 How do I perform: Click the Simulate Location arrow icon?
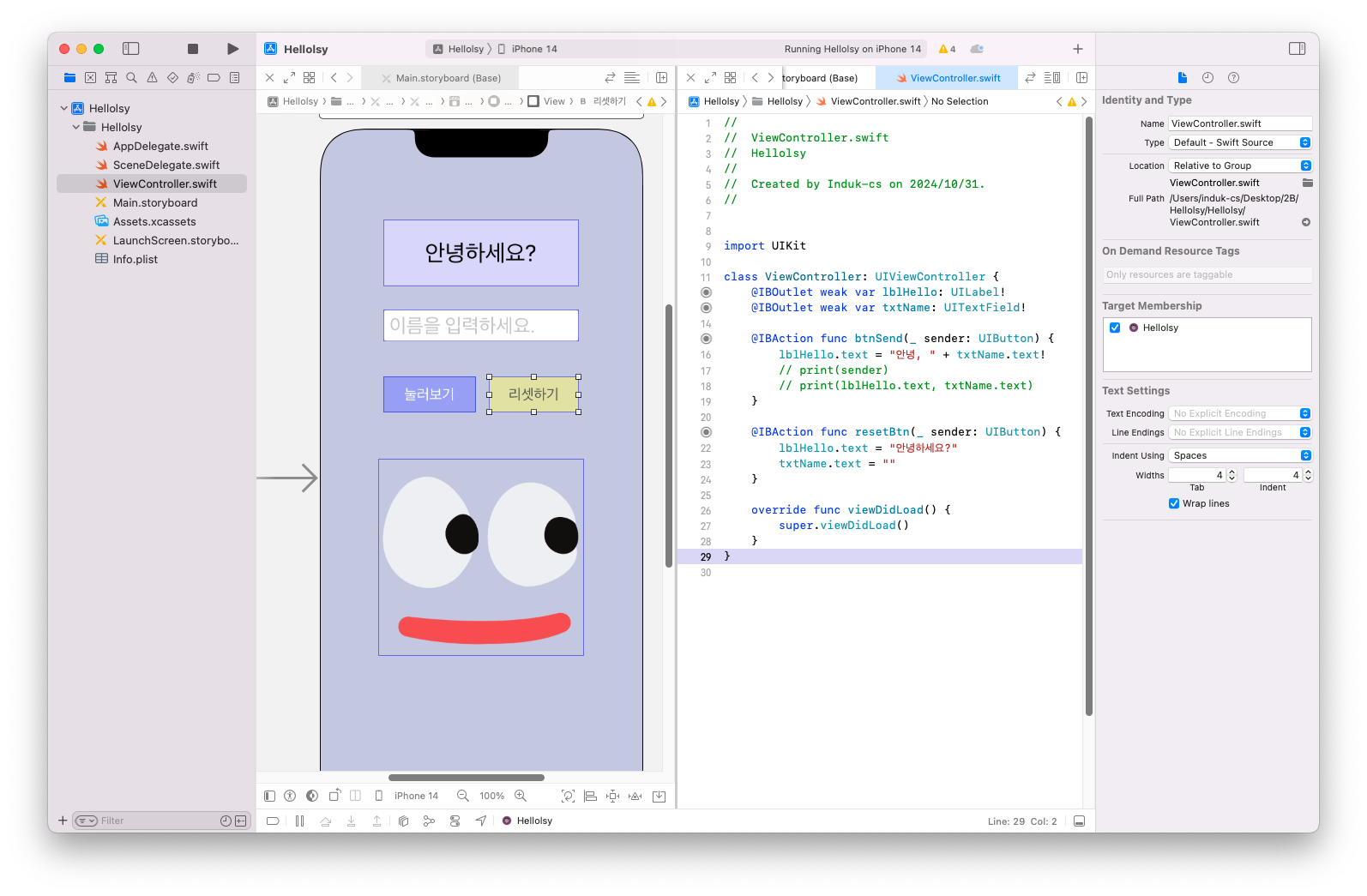click(x=481, y=821)
